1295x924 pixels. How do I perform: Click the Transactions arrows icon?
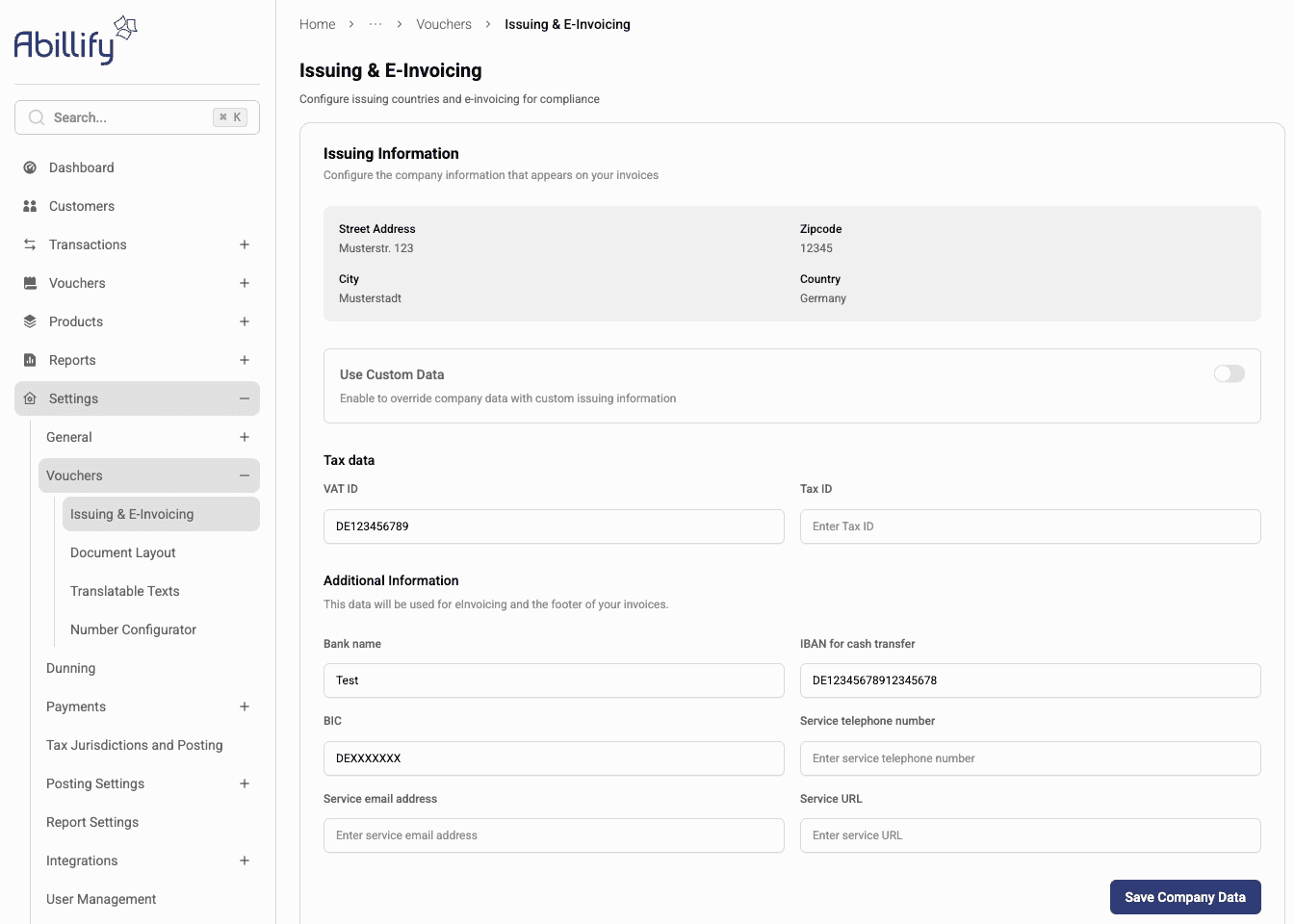coord(30,244)
